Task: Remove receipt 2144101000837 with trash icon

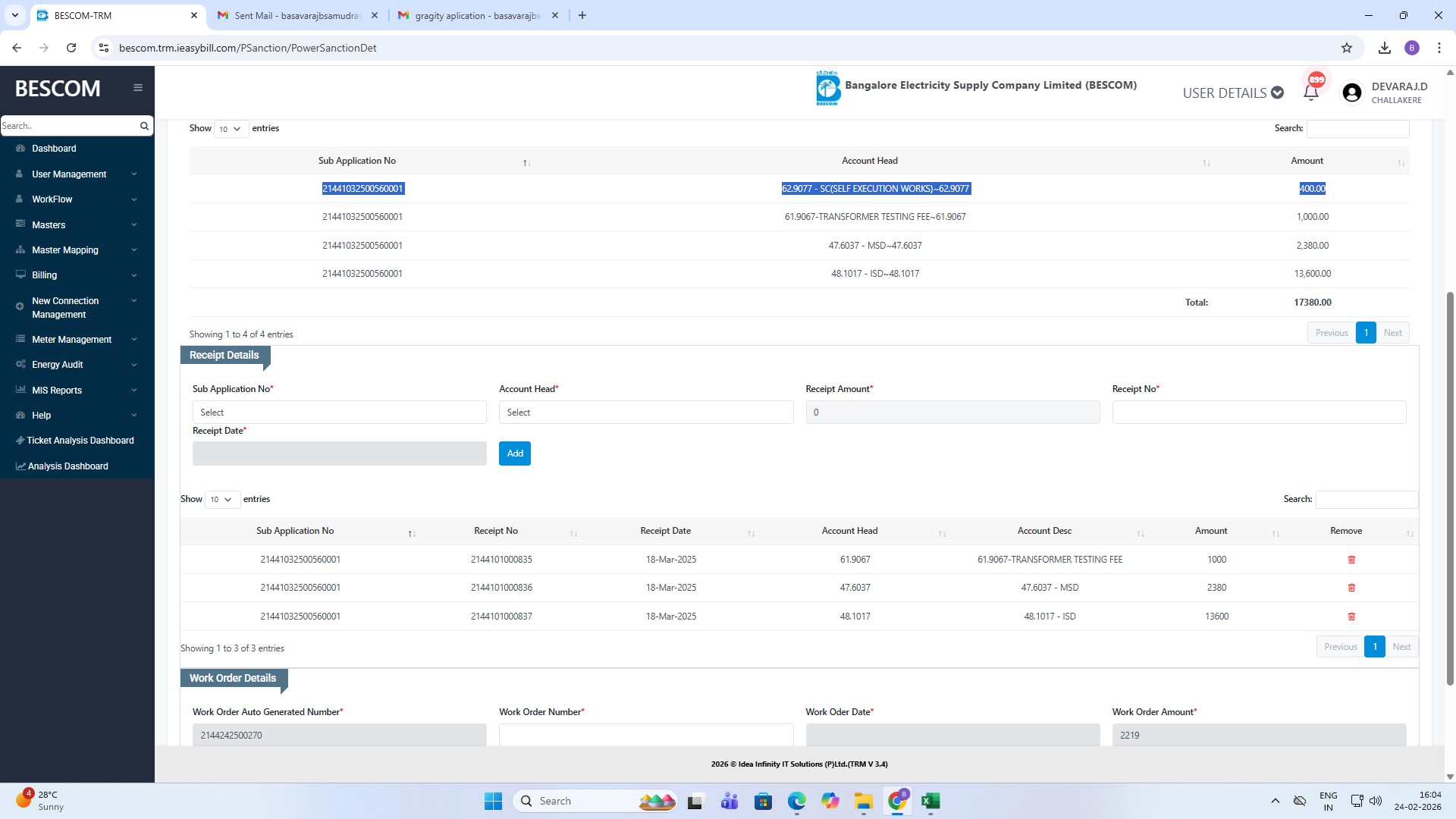Action: click(x=1351, y=617)
